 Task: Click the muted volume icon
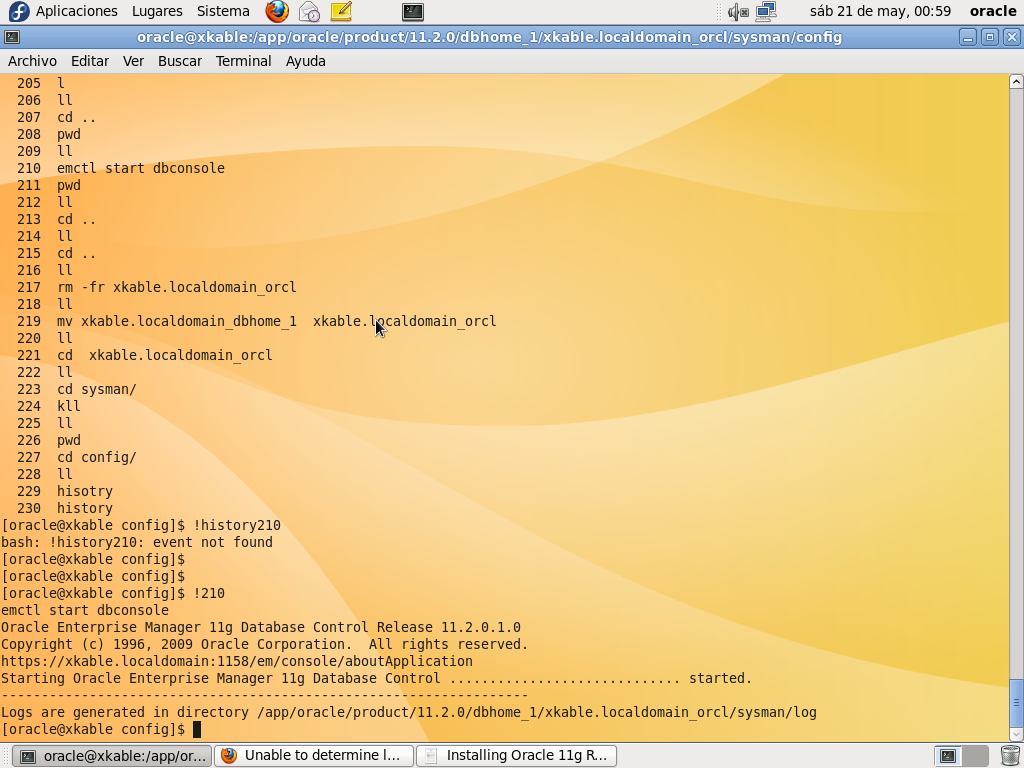(738, 11)
